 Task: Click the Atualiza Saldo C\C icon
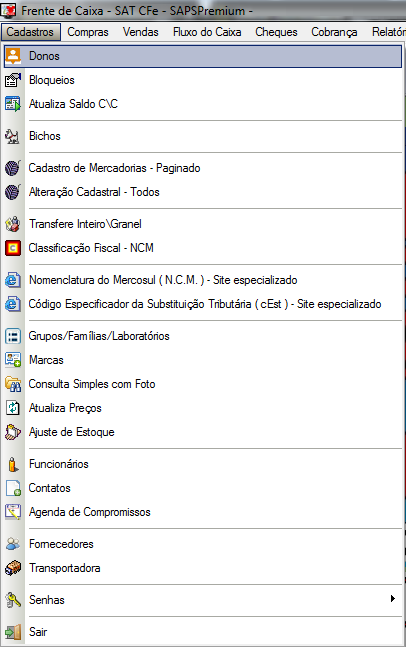point(13,104)
